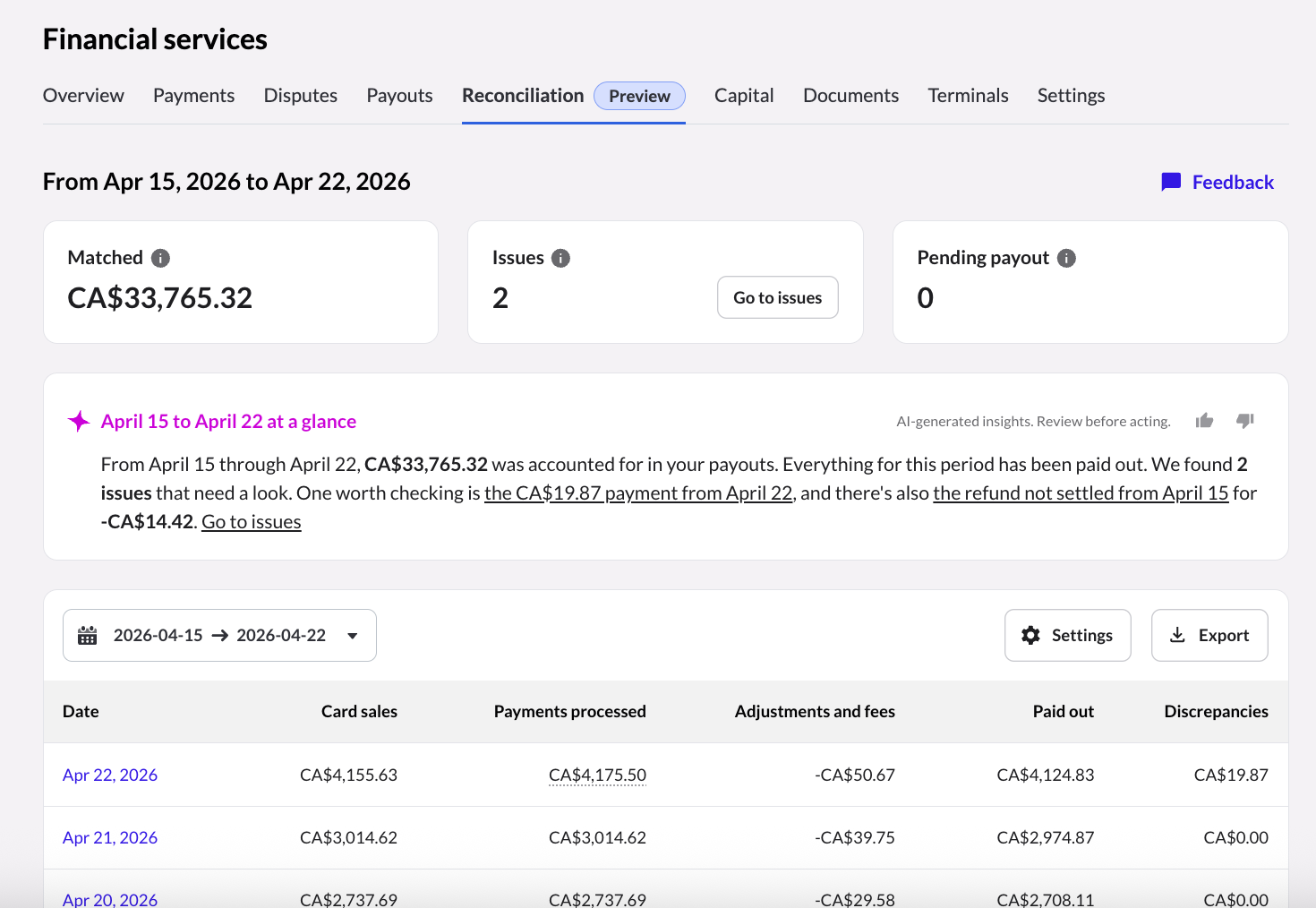Viewport: 1316px width, 908px height.
Task: Click the thumbs up icon for insights
Action: pyautogui.click(x=1204, y=421)
